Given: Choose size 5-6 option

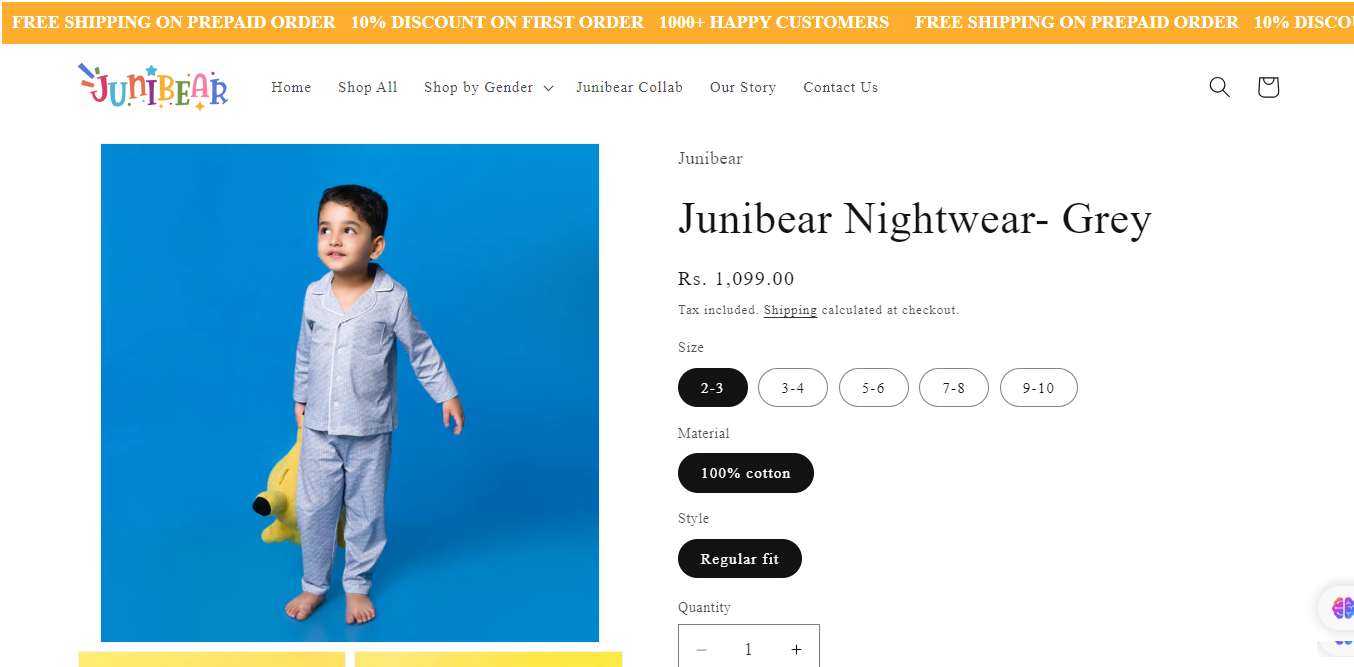Looking at the screenshot, I should (874, 388).
